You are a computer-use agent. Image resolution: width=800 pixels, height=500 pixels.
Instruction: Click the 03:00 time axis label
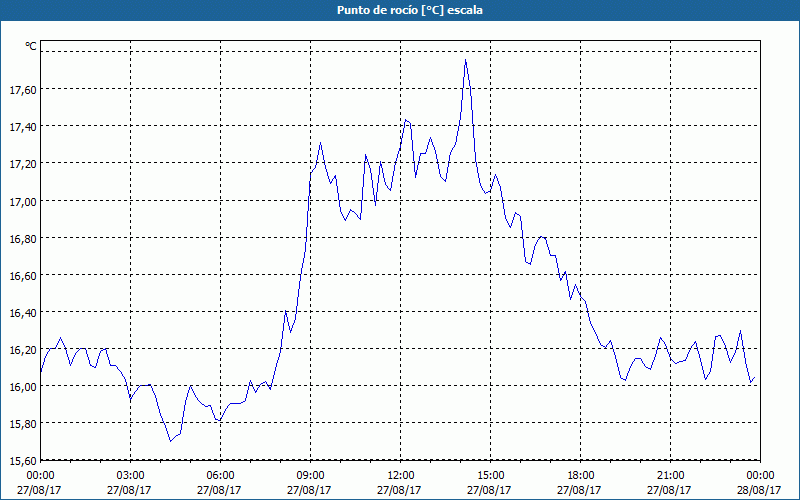point(131,476)
